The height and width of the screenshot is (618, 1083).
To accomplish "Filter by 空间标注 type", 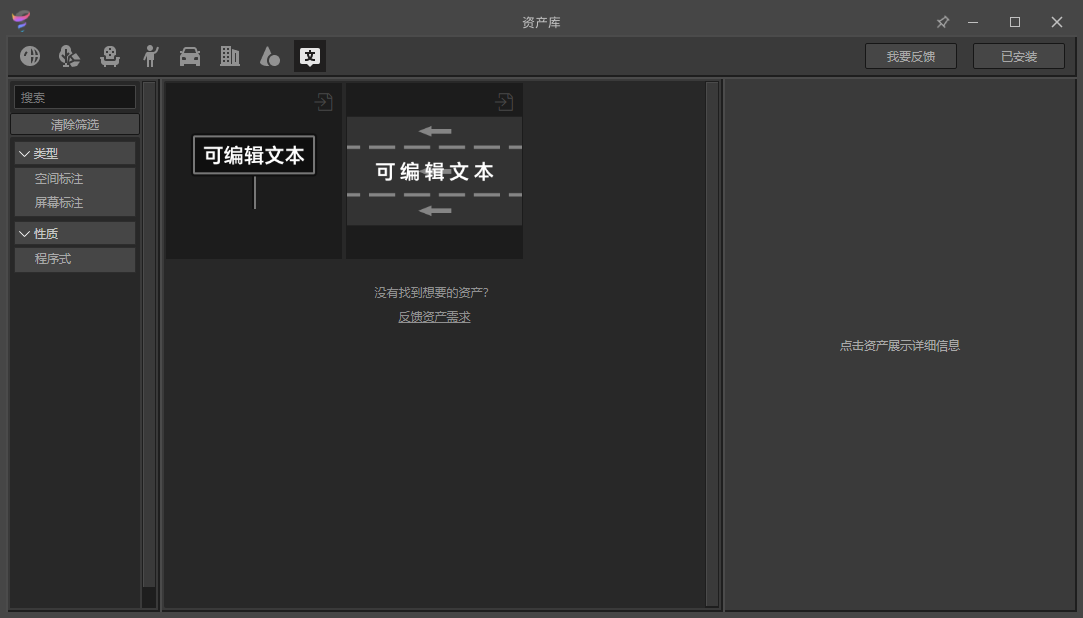I will pyautogui.click(x=60, y=179).
